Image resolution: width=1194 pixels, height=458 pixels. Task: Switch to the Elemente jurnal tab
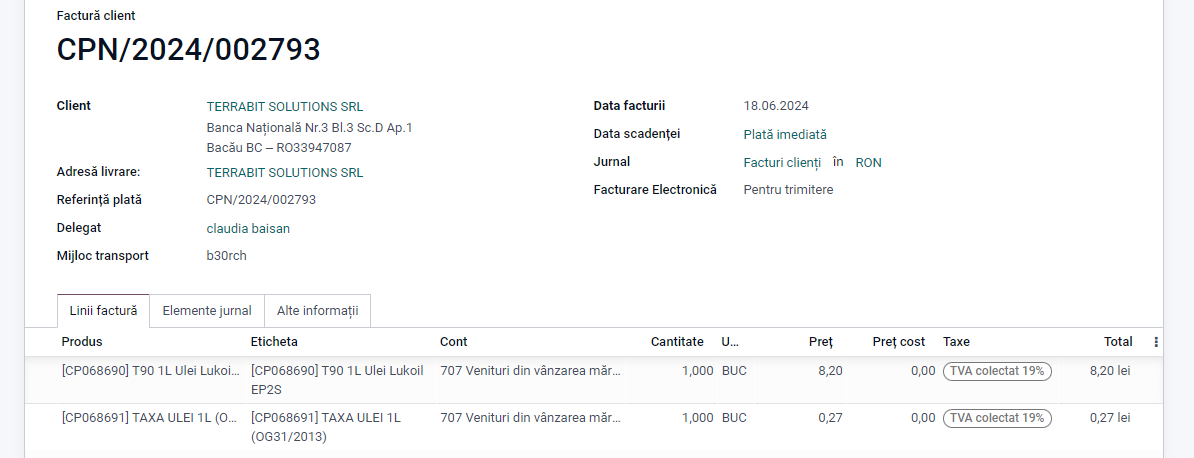207,311
